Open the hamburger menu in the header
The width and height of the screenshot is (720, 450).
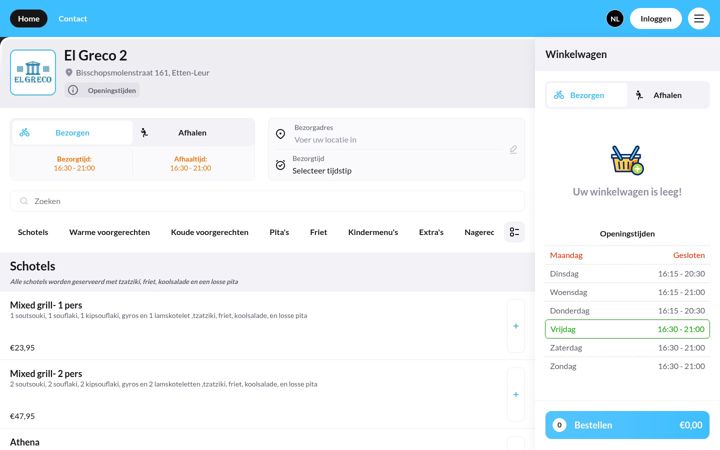coord(698,19)
